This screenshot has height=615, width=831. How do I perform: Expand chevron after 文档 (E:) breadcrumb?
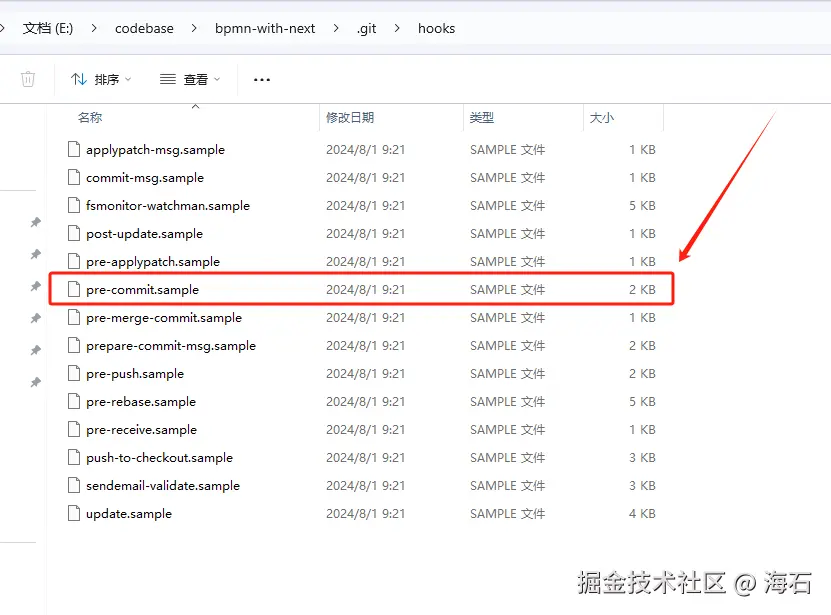click(94, 28)
